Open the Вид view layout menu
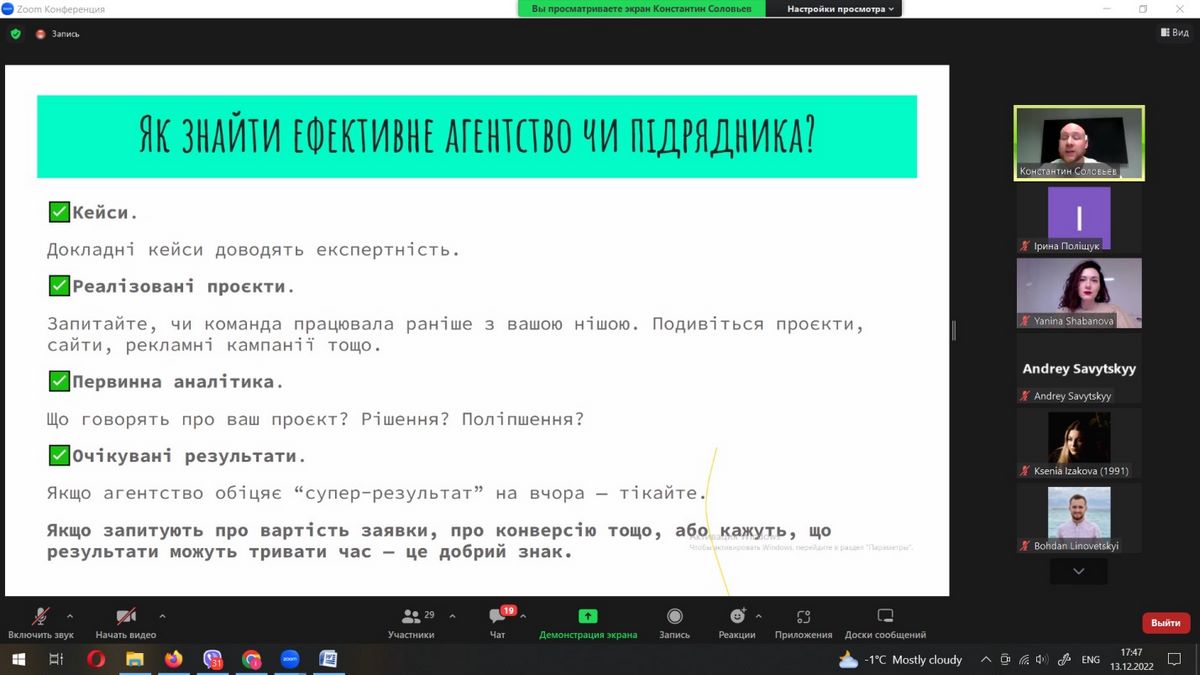 (1175, 33)
